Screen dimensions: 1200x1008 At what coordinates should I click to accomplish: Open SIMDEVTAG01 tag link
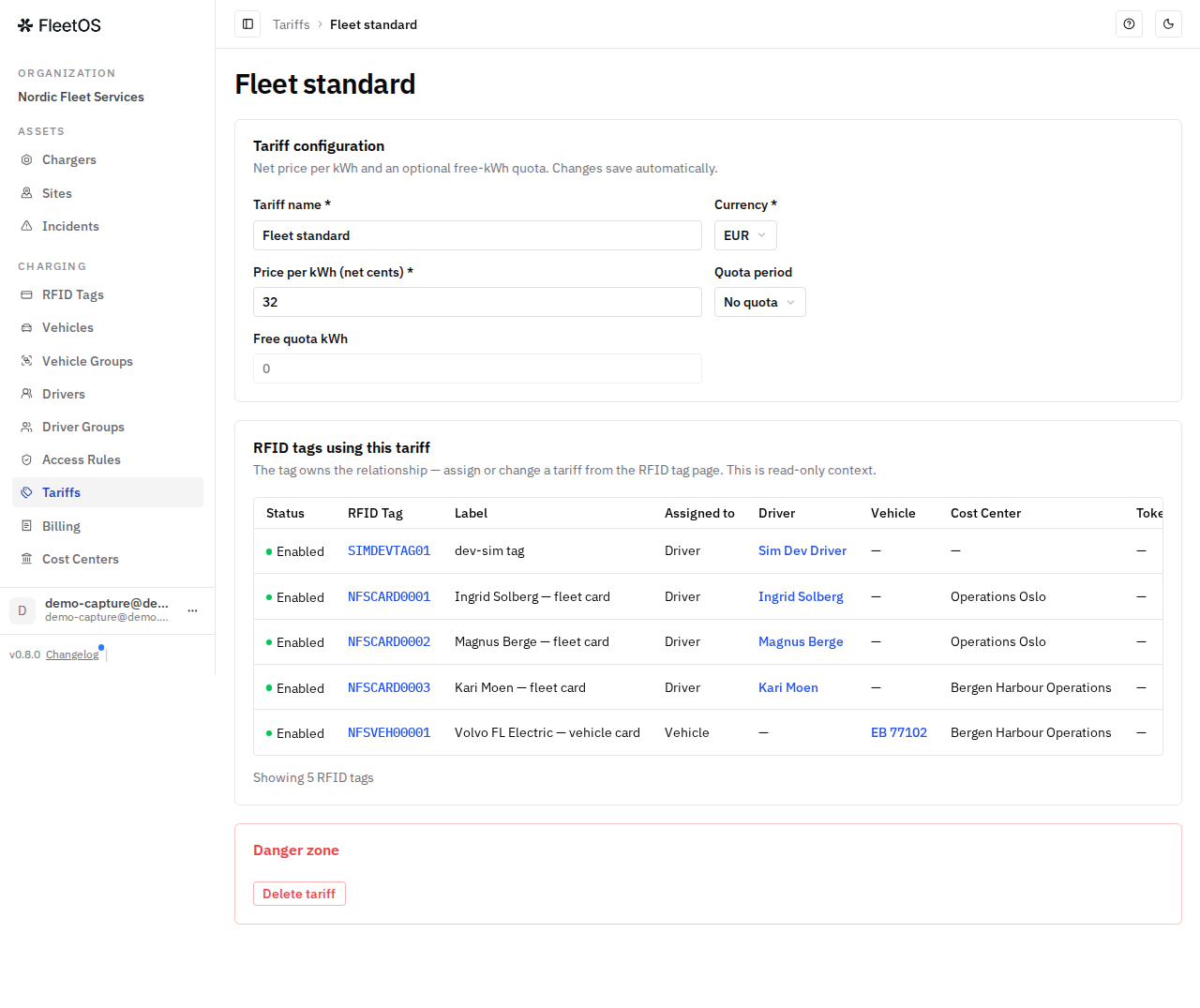point(389,550)
